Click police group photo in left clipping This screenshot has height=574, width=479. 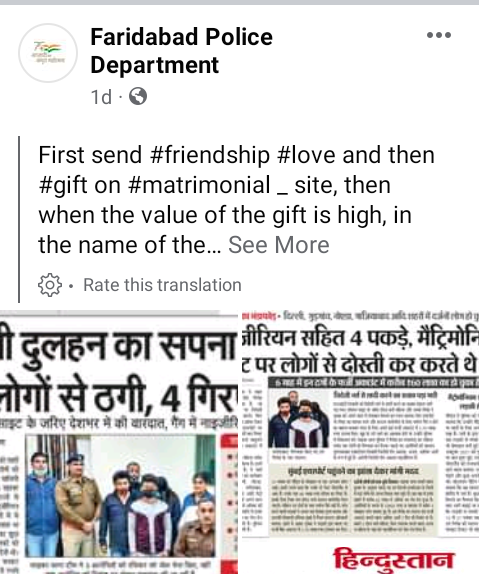(121, 496)
